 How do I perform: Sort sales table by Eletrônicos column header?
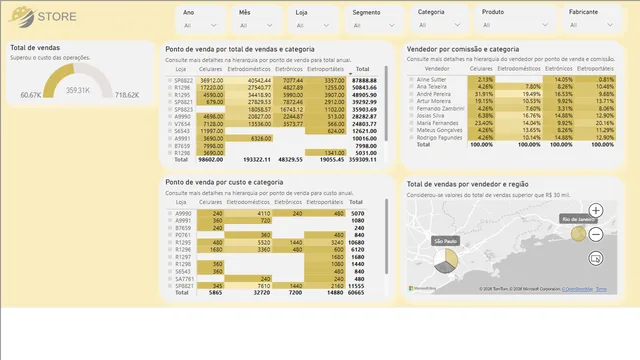tap(289, 69)
